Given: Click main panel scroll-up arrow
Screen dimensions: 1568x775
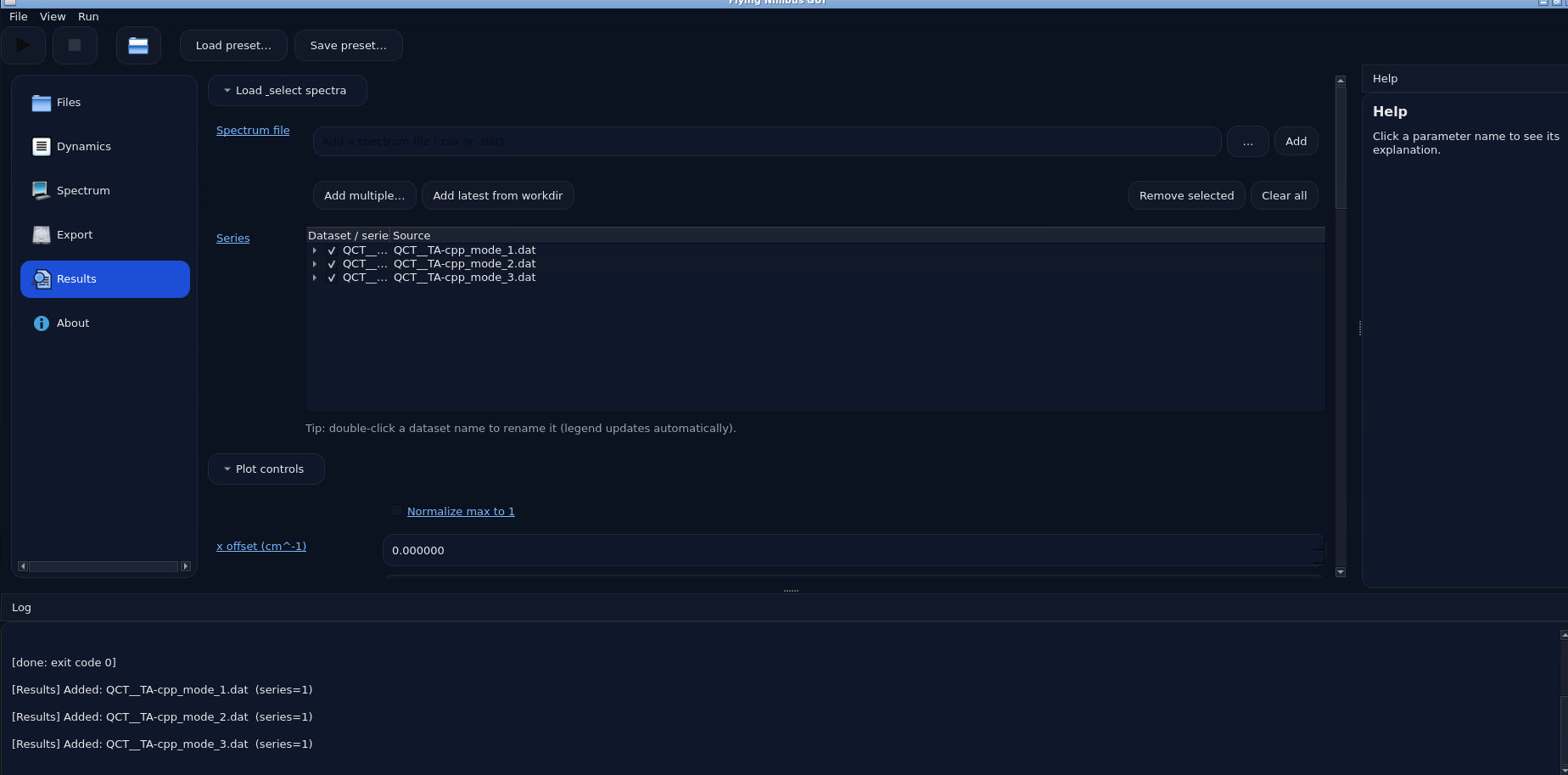Looking at the screenshot, I should [1341, 81].
